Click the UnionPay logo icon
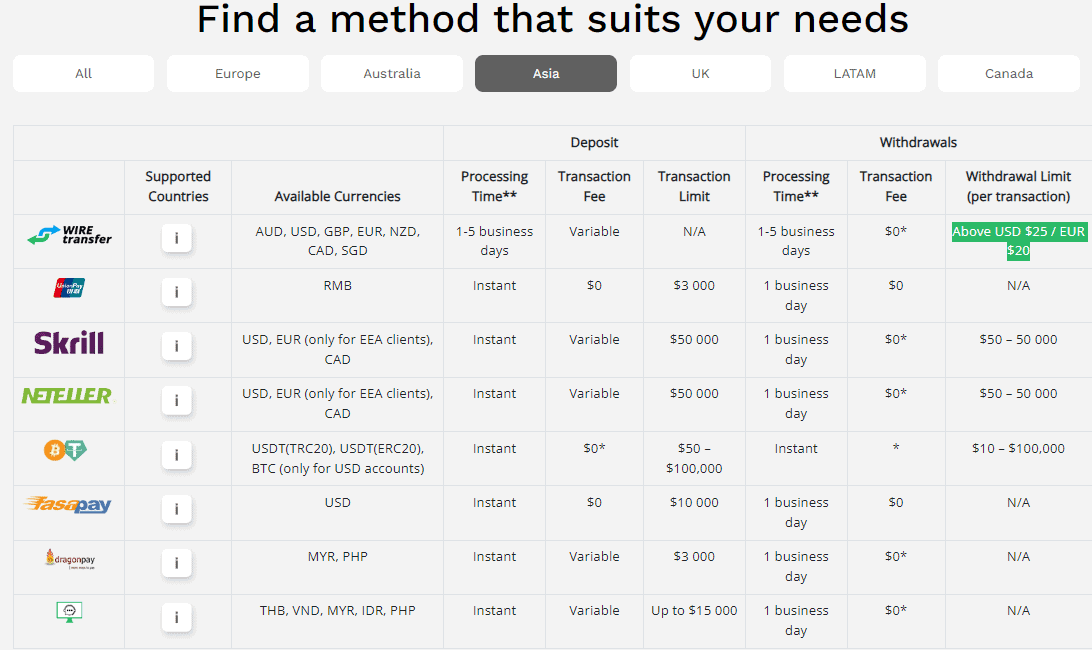 pyautogui.click(x=69, y=288)
